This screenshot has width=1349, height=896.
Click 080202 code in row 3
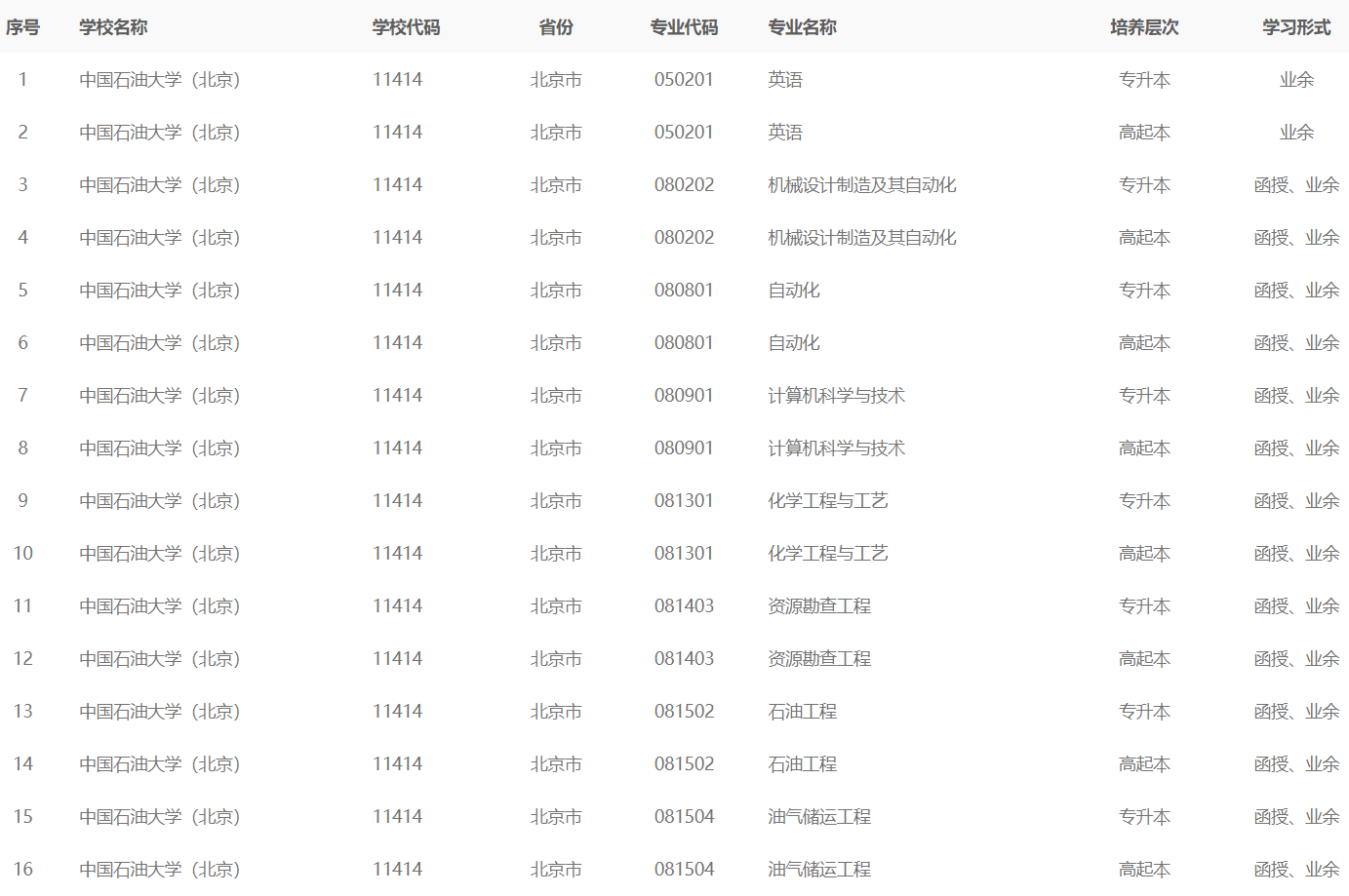pyautogui.click(x=684, y=185)
